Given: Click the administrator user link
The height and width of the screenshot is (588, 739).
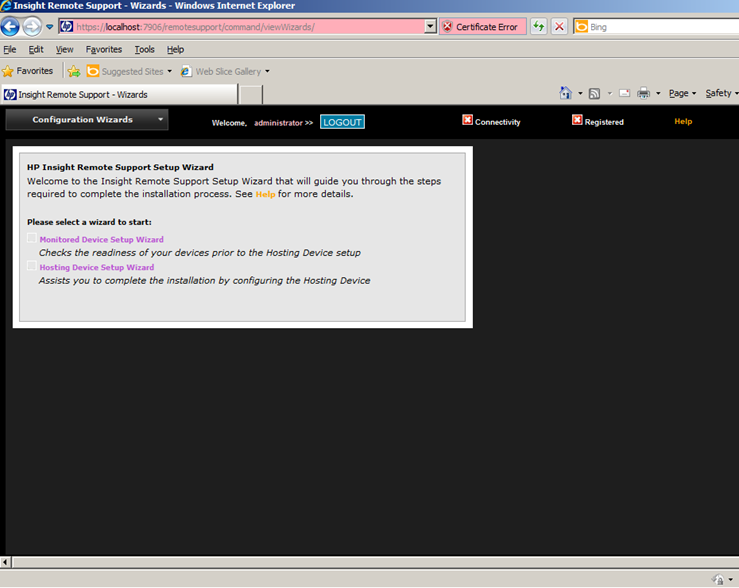Looking at the screenshot, I should tap(278, 122).
